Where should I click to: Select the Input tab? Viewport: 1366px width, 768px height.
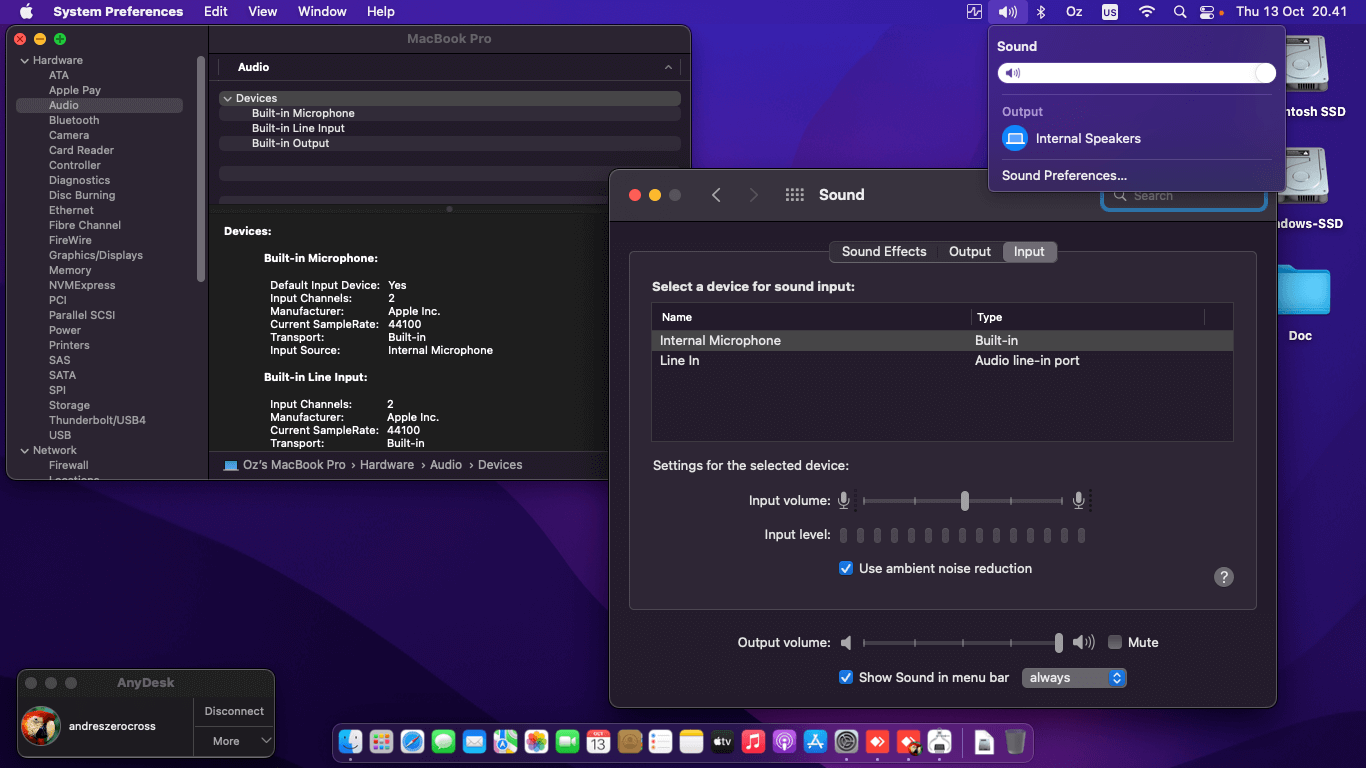click(x=1029, y=252)
